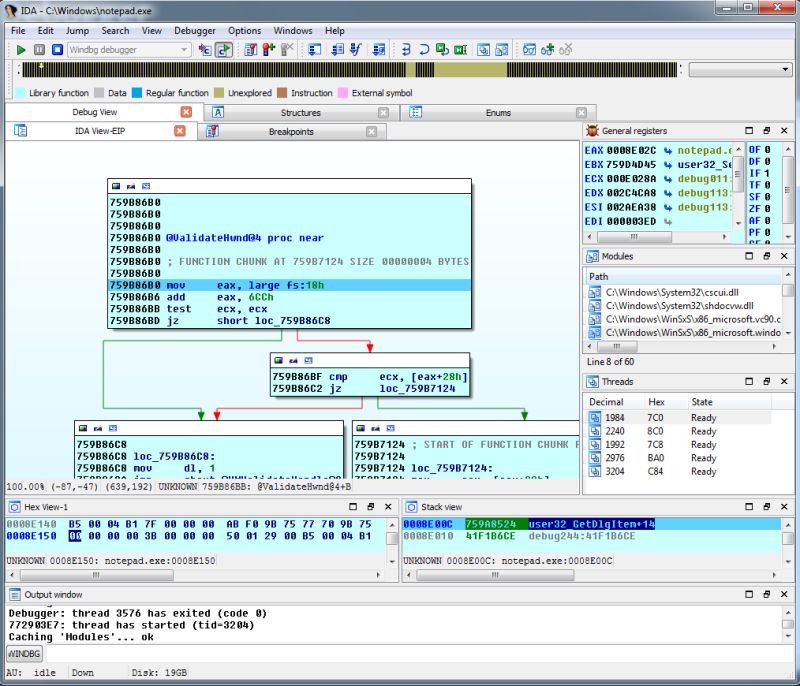Image resolution: width=800 pixels, height=686 pixels.
Task: Switch to the Breakpoints tab
Action: [291, 132]
